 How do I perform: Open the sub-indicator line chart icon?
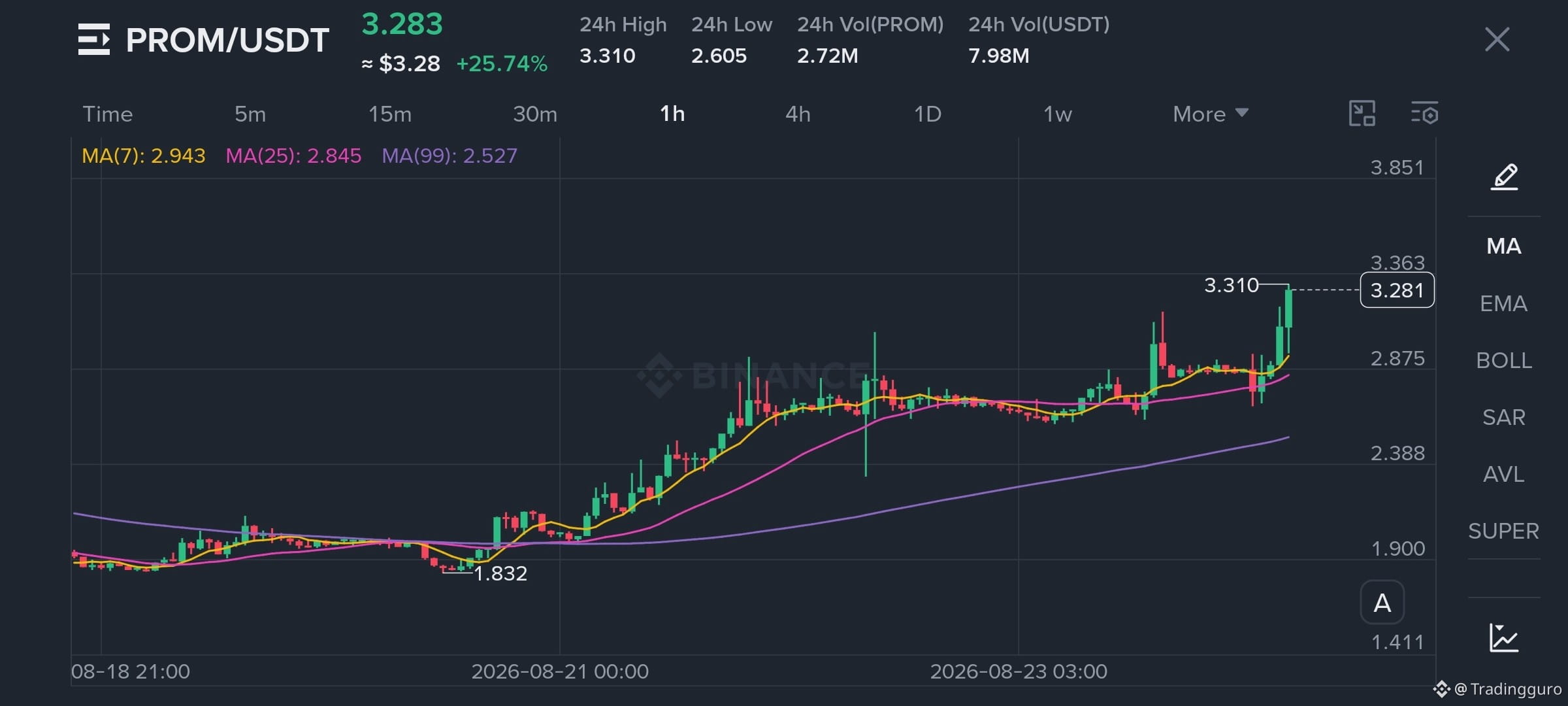[x=1504, y=637]
